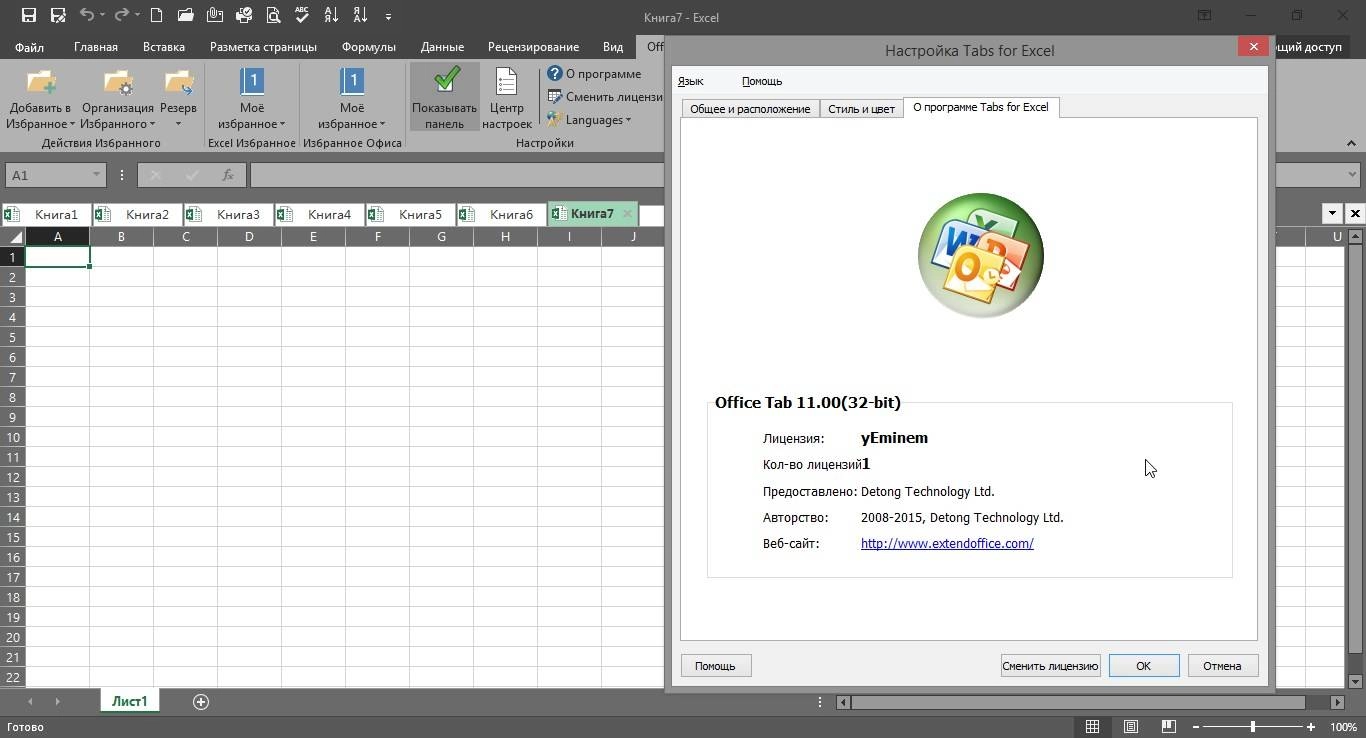
Task: Sort descending Я-А icon
Action: 360,16
